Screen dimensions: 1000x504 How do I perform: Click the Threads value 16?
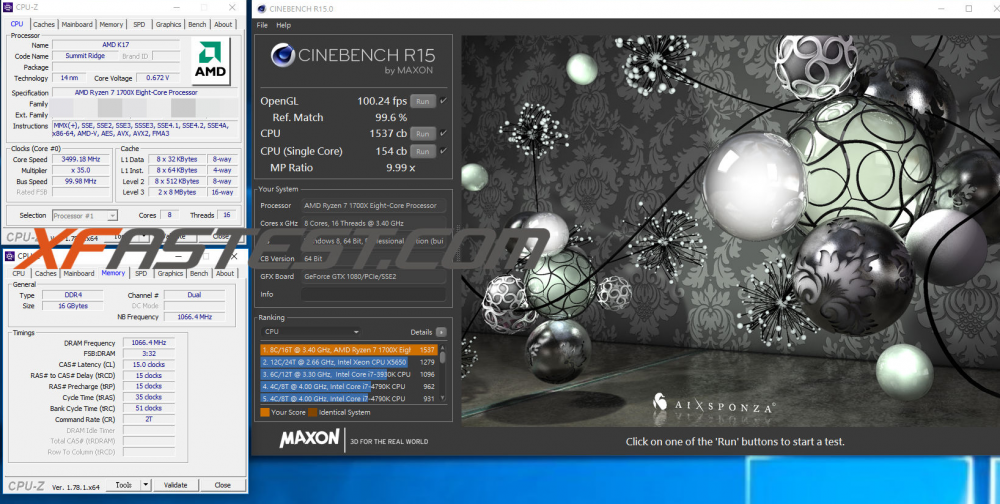click(226, 216)
